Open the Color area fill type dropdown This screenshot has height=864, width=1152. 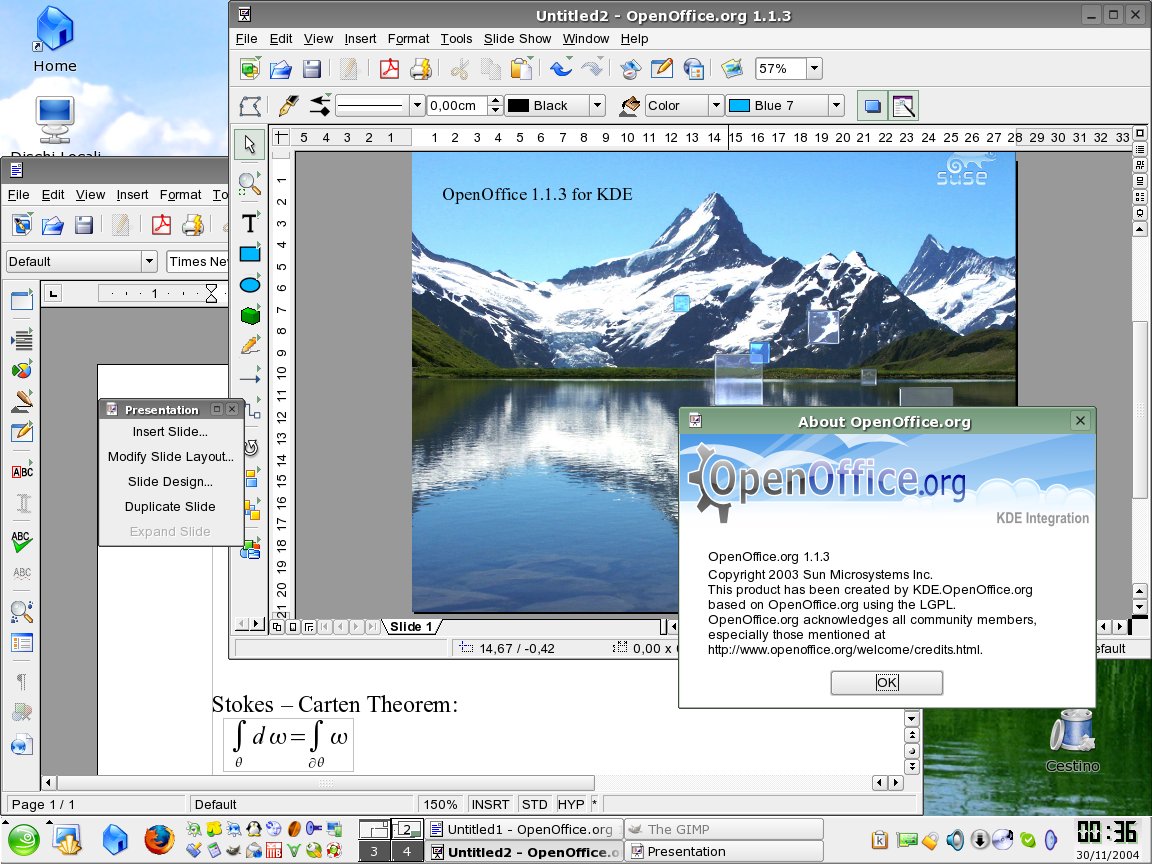click(x=716, y=105)
